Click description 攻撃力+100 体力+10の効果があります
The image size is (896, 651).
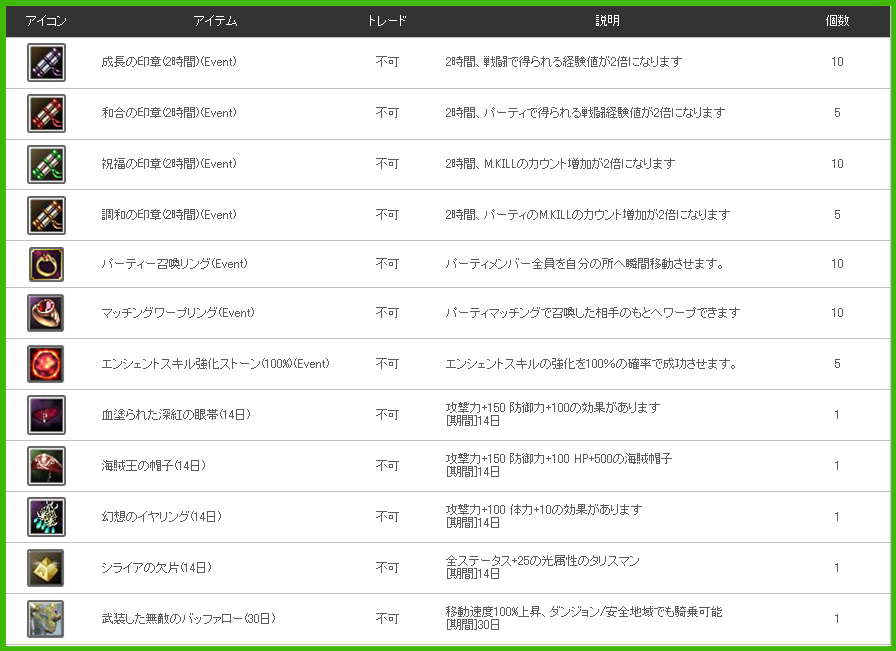point(543,509)
